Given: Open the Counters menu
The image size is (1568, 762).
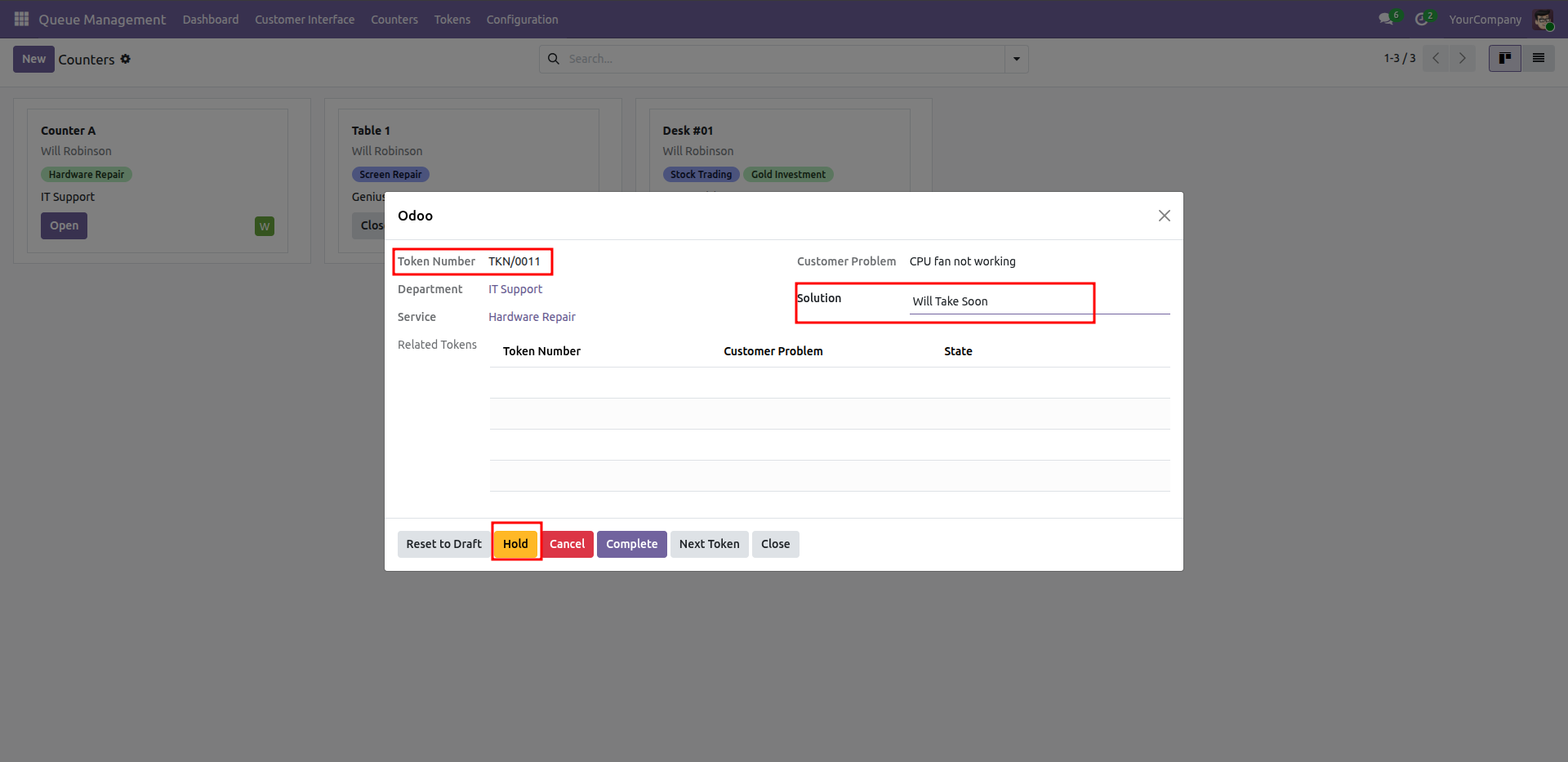Looking at the screenshot, I should point(394,20).
